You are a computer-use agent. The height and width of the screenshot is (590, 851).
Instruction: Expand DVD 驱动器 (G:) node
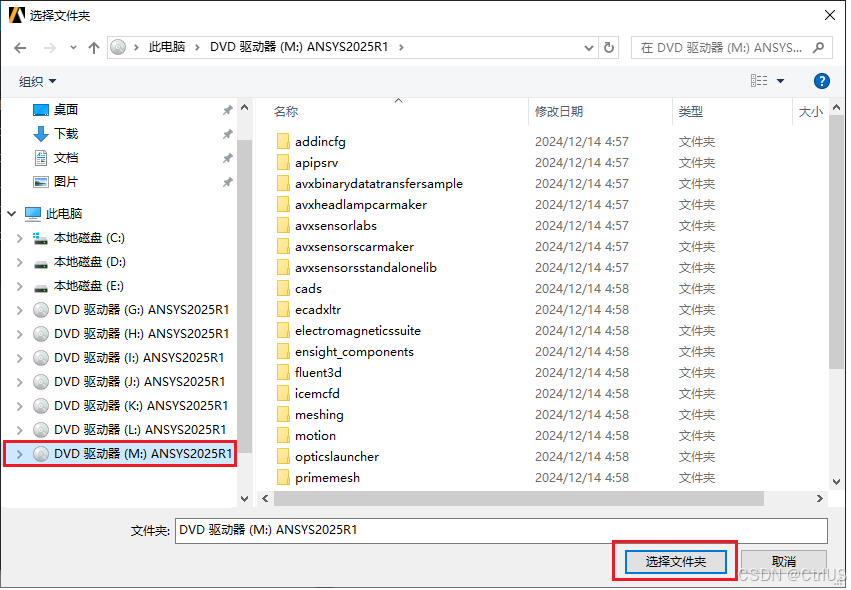tap(20, 310)
